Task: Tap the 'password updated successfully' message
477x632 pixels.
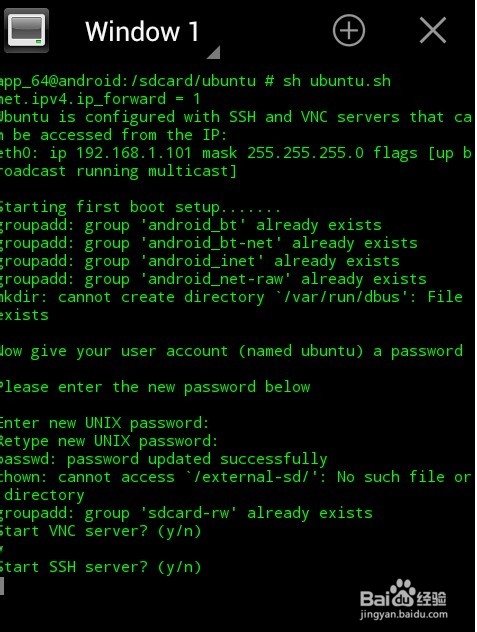Action: click(197, 459)
